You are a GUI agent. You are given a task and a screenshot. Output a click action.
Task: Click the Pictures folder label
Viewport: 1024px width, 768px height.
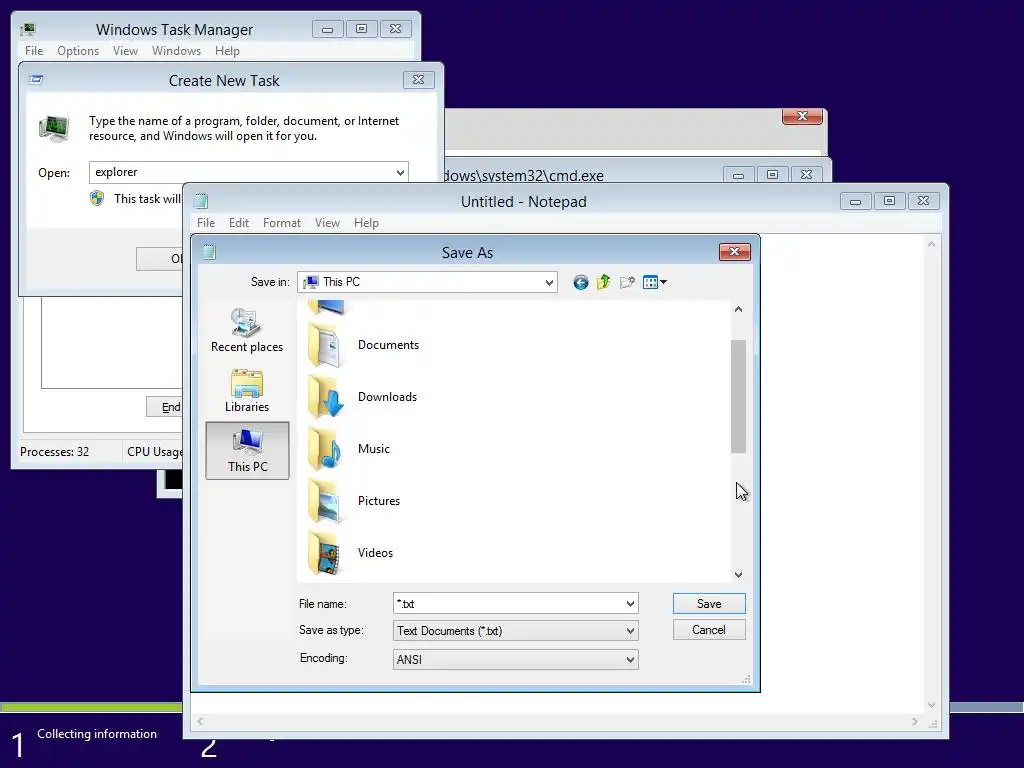click(379, 501)
